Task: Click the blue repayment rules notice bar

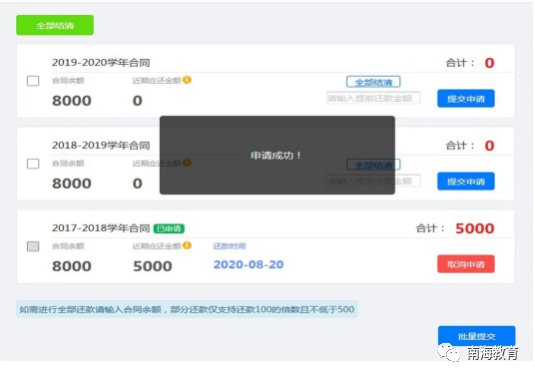Action: point(187,309)
